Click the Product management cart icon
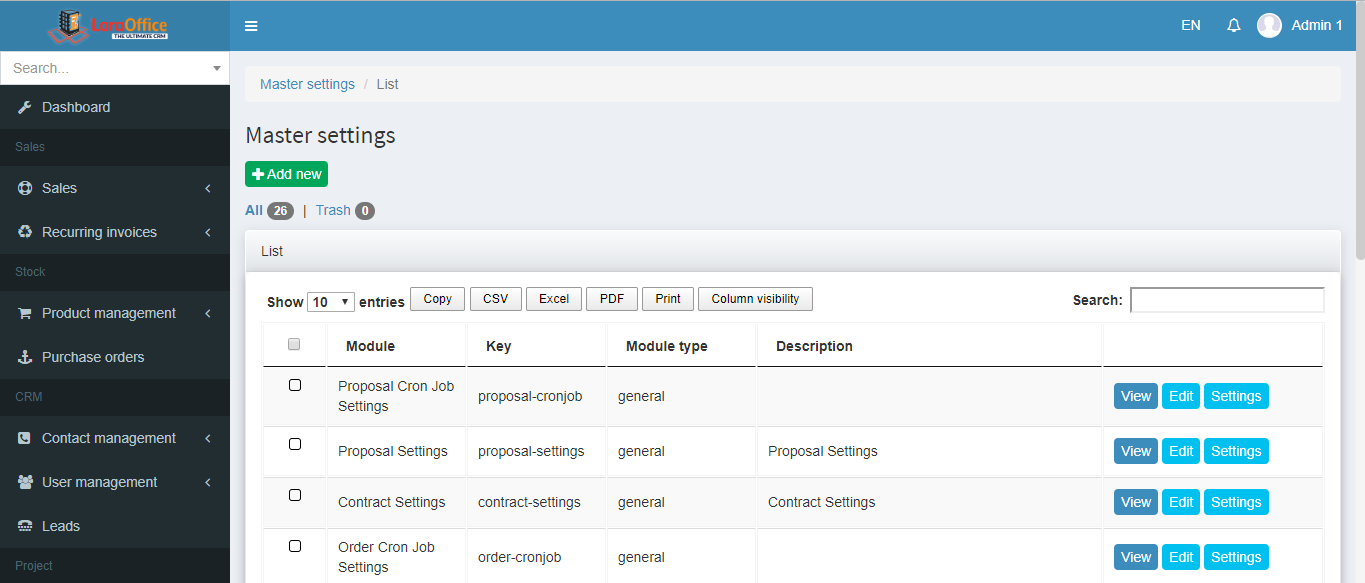Viewport: 1365px width, 583px height. (25, 313)
